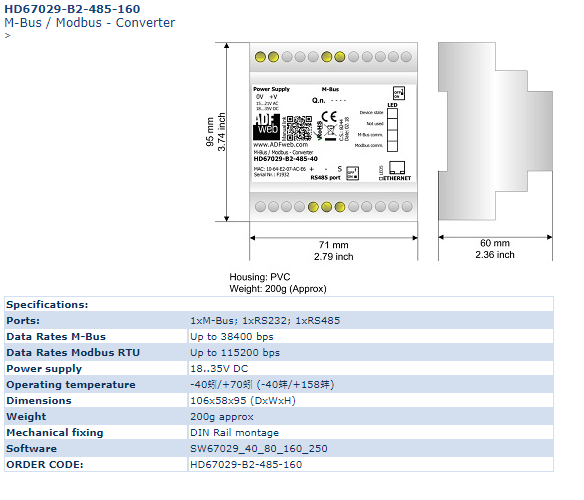Click the RS485 port dip switch
Screen dimensions: 584x500
352,173
